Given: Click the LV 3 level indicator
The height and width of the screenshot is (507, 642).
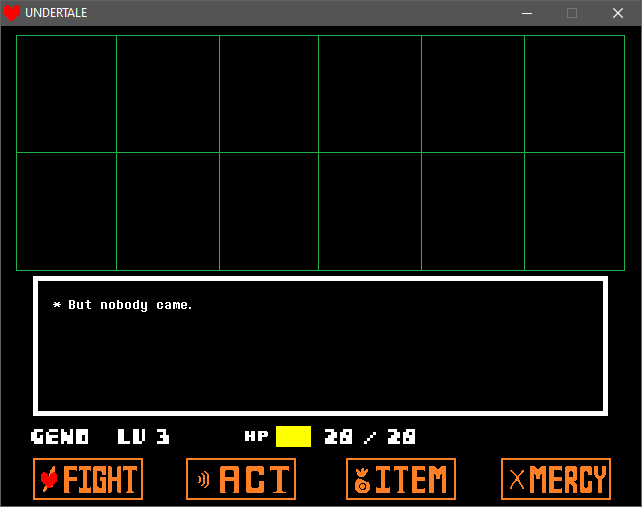Looking at the screenshot, I should tap(143, 437).
